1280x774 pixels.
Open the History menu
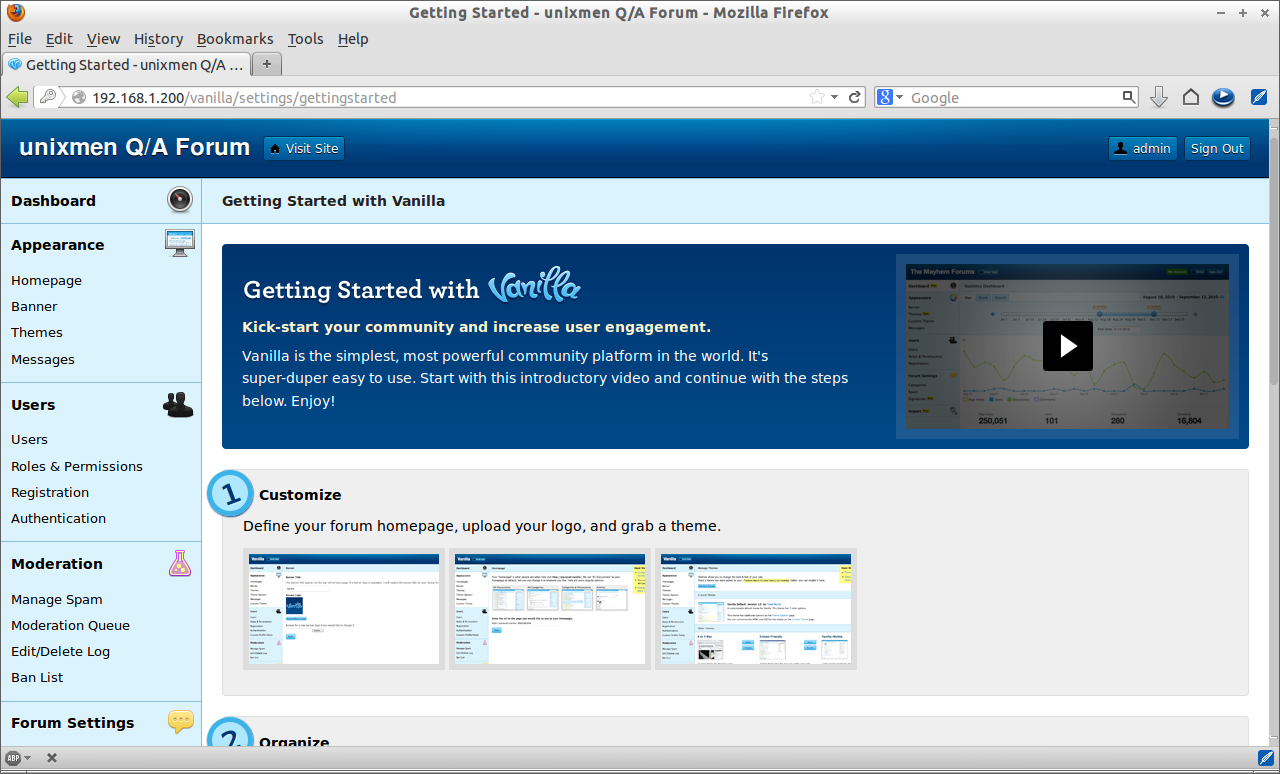[x=158, y=39]
